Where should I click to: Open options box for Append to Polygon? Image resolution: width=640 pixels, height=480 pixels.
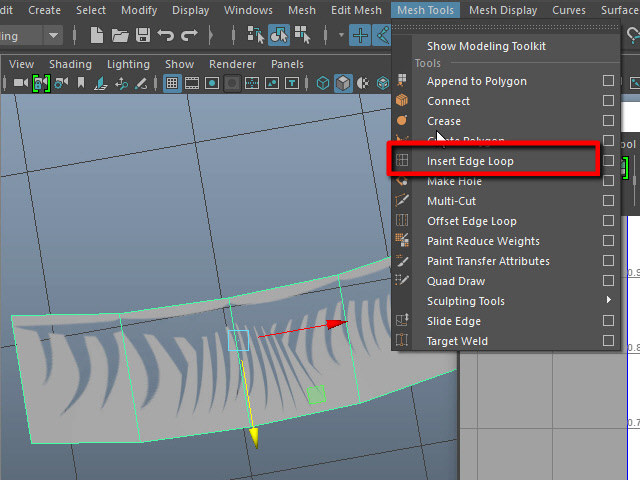[x=608, y=81]
